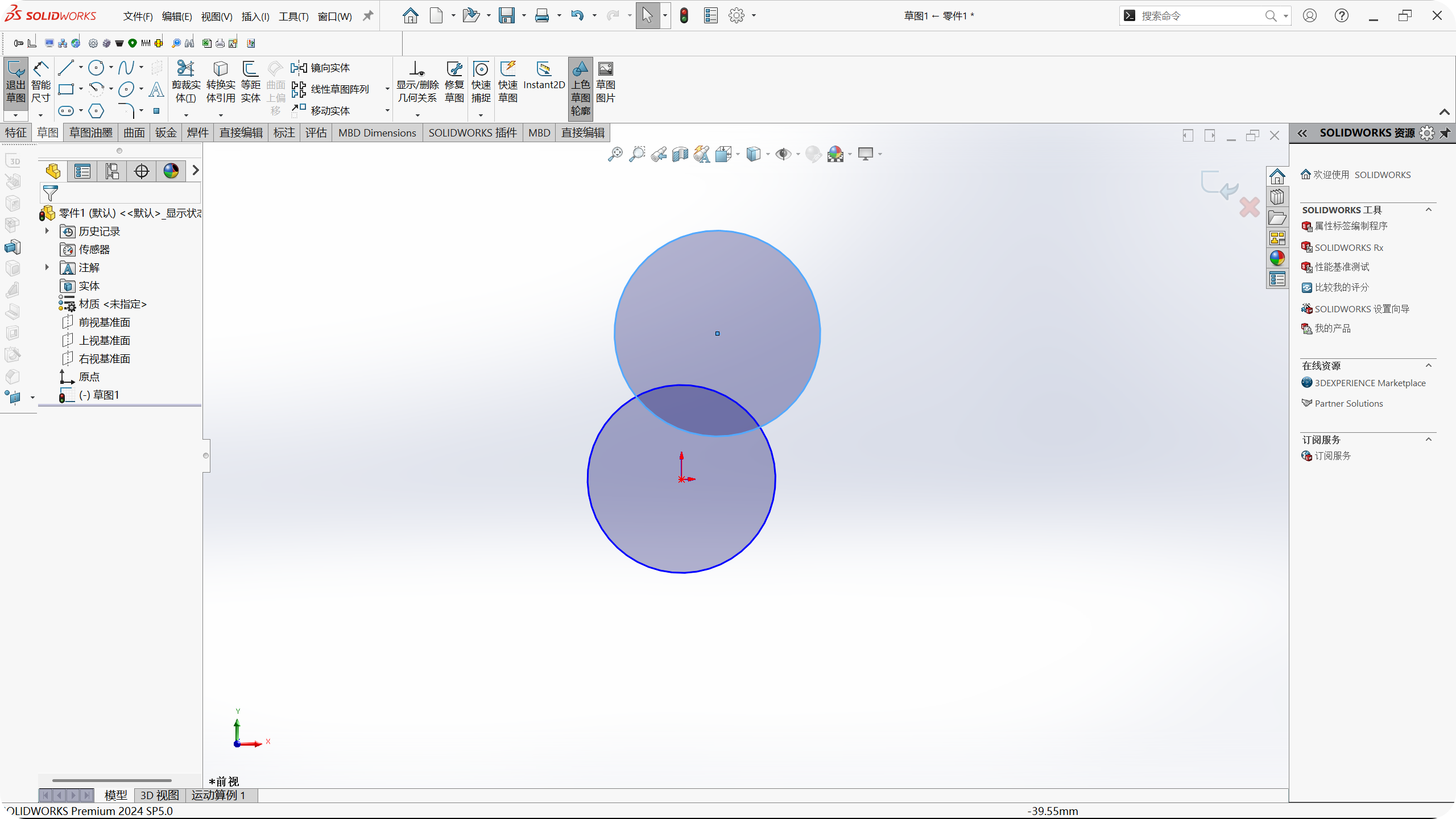Expand the History (历史记录) tree node

[47, 231]
